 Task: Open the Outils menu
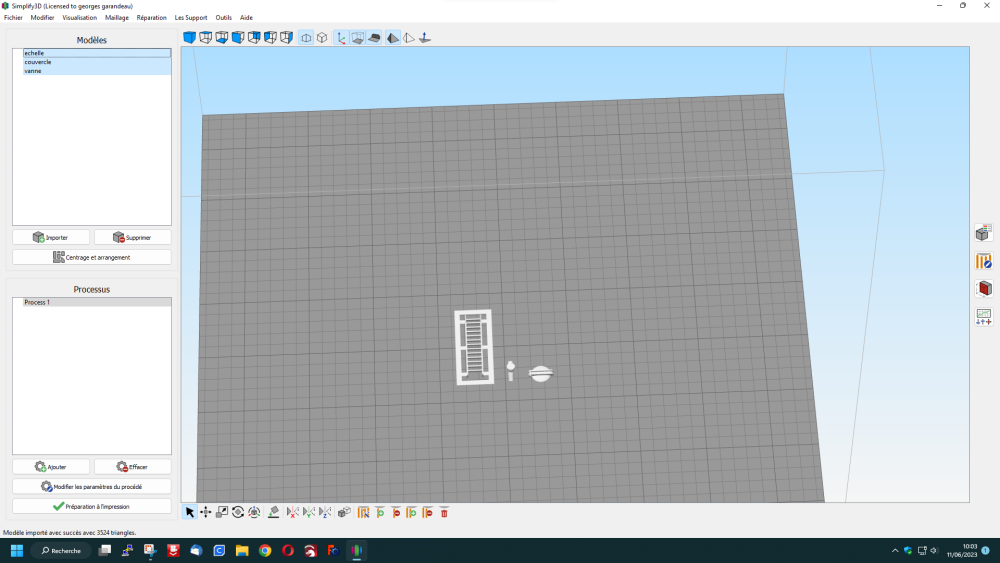click(223, 18)
